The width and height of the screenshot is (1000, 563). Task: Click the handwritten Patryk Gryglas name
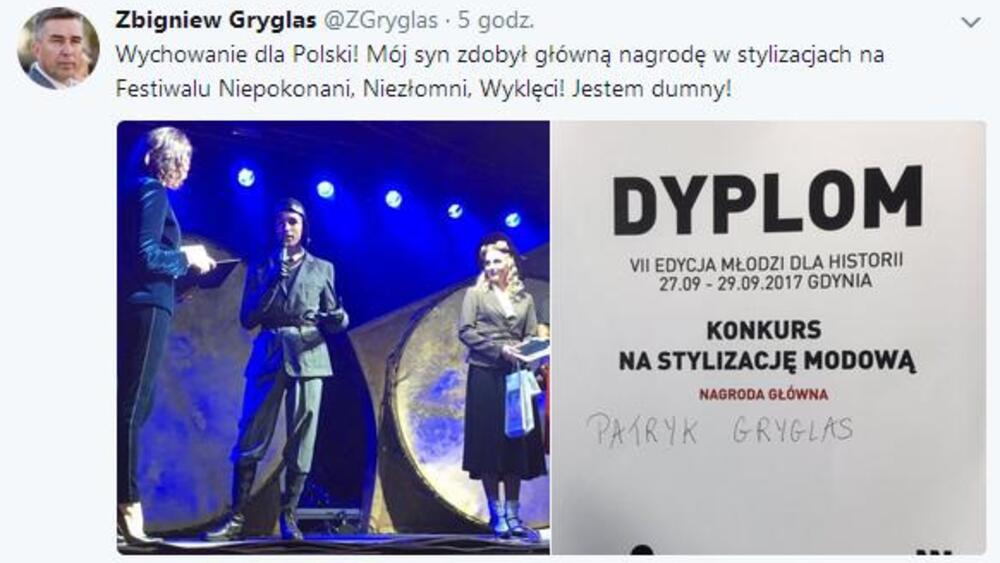pyautogui.click(x=719, y=430)
